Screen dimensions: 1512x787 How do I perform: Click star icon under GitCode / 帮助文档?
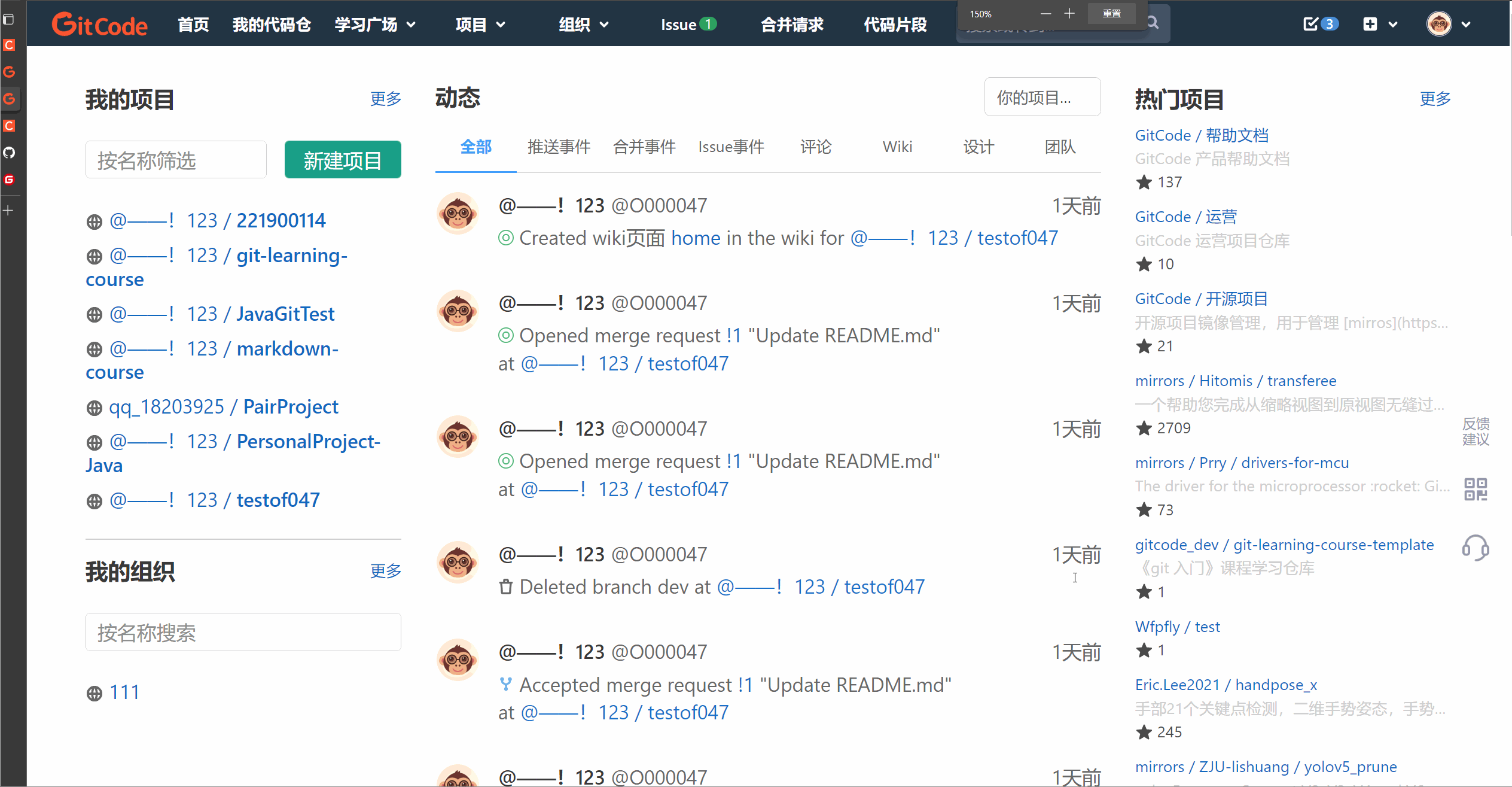point(1144,183)
